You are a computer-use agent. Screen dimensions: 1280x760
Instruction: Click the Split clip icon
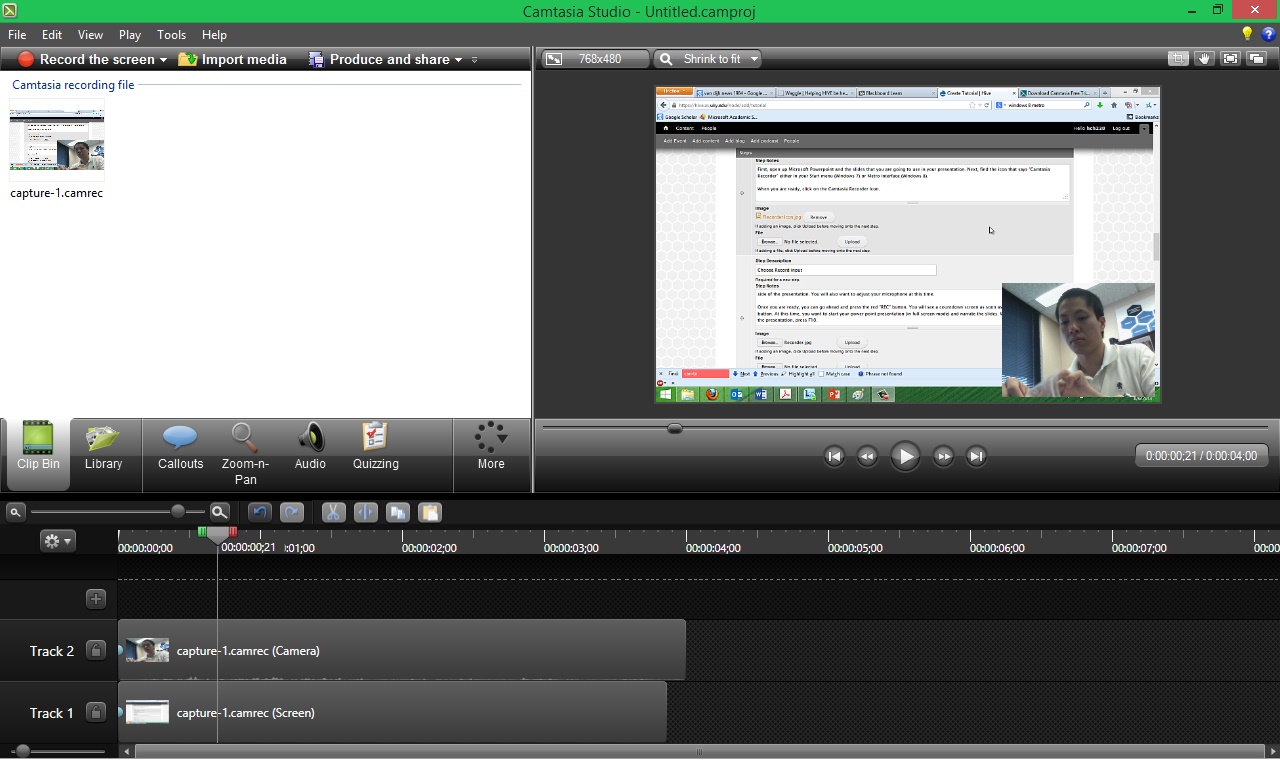click(366, 512)
